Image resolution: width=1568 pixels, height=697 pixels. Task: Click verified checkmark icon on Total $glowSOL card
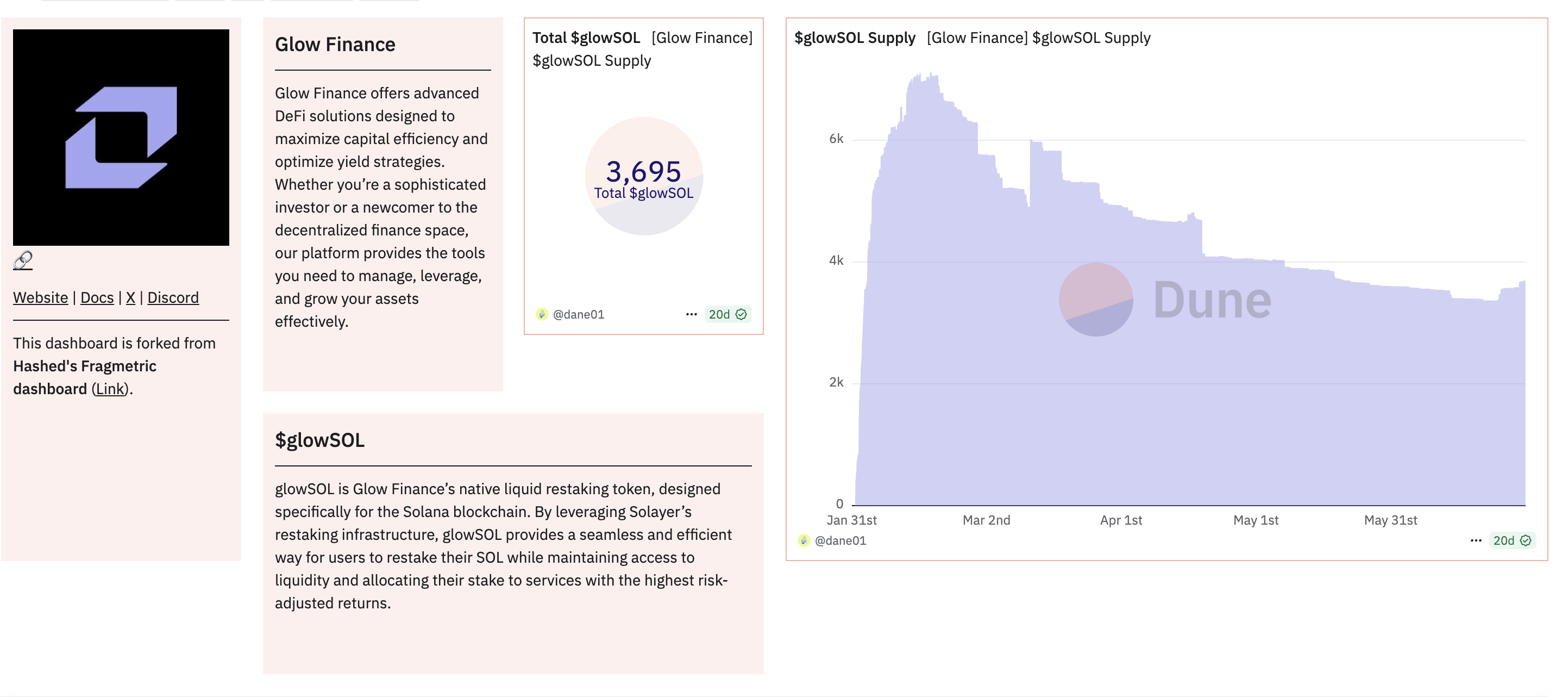[x=742, y=314]
